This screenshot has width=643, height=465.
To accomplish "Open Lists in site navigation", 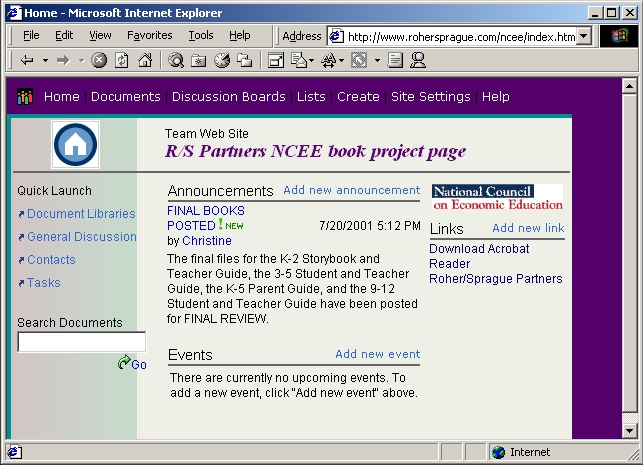I will pyautogui.click(x=311, y=97).
